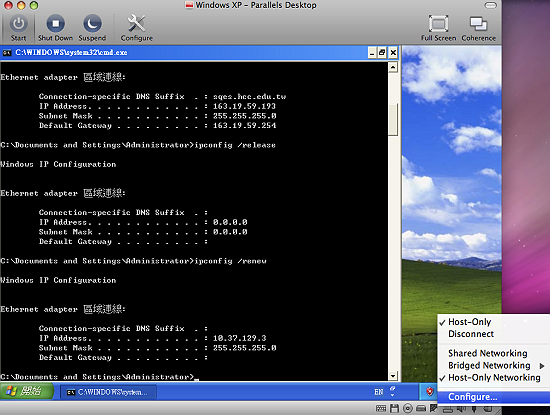Viewport: 550px width, 415px height.
Task: Restore the cmd.exe window size
Action: pos(382,53)
